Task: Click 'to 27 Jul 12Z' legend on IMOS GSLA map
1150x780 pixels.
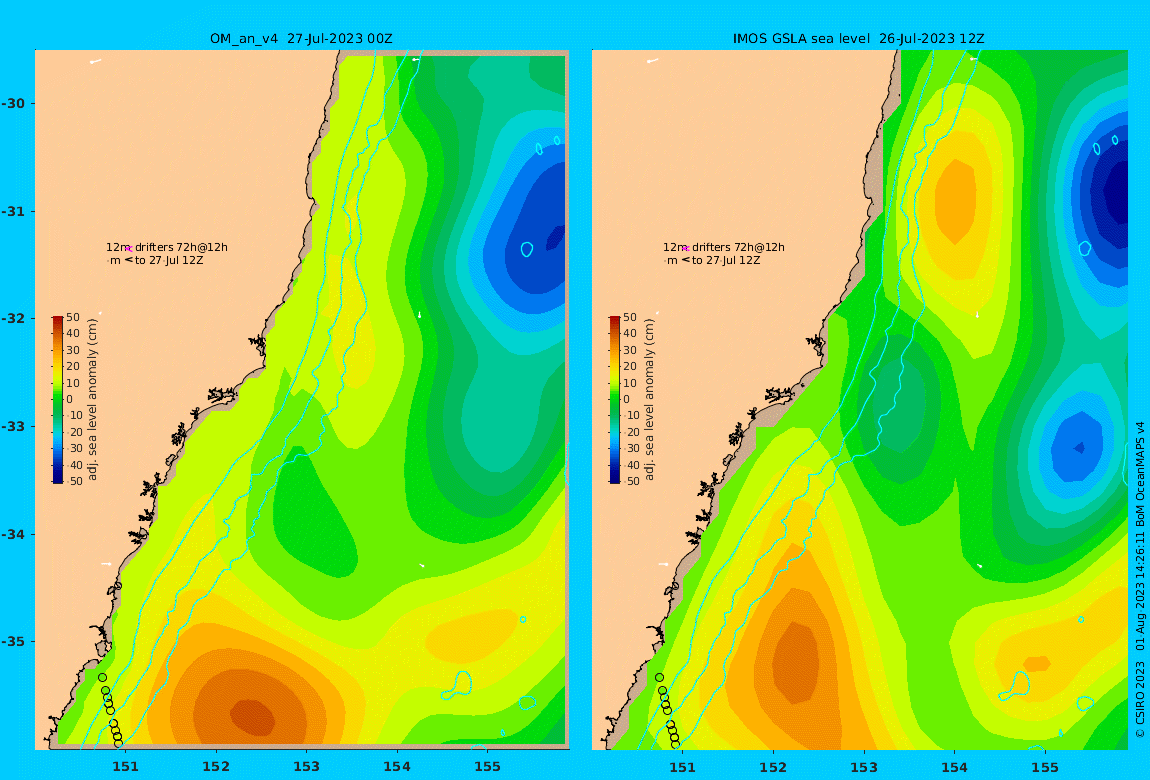Action: tap(726, 260)
